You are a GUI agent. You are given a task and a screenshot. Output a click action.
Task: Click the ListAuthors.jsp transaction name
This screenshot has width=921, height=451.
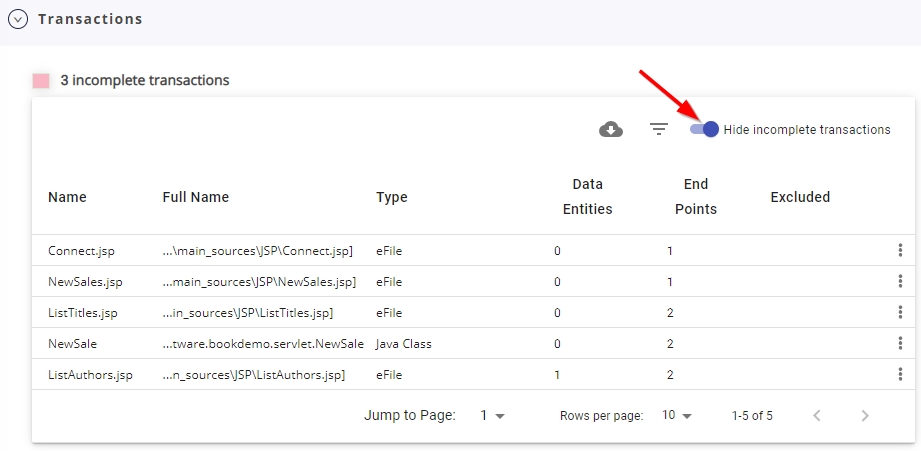[90, 375]
